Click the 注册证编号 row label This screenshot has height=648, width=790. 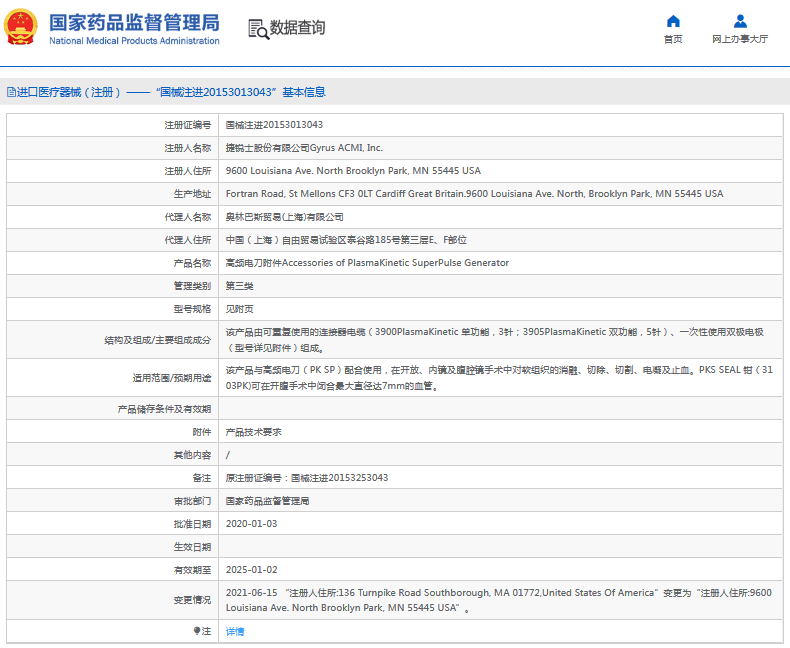click(x=187, y=125)
